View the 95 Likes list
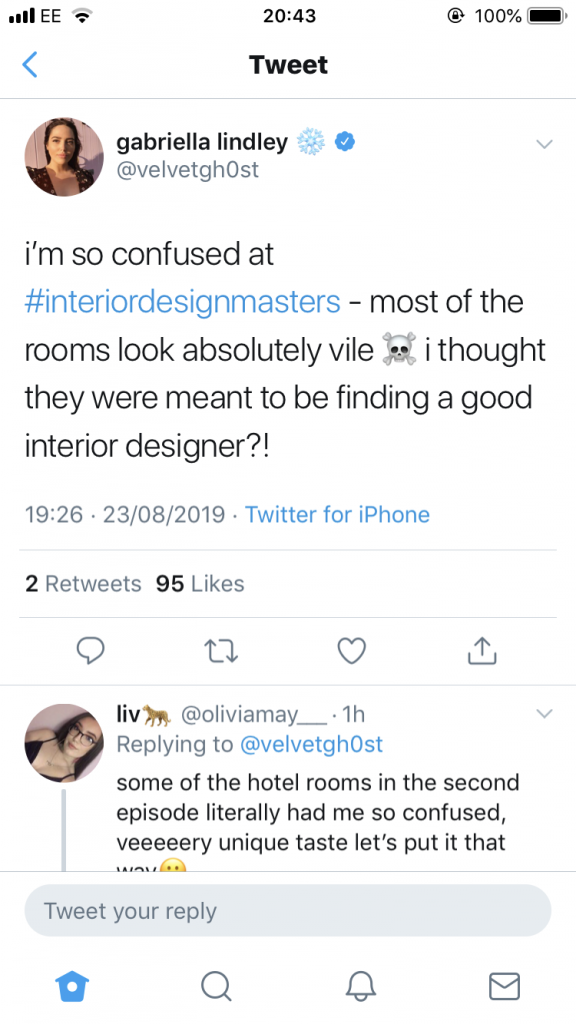 click(x=200, y=583)
